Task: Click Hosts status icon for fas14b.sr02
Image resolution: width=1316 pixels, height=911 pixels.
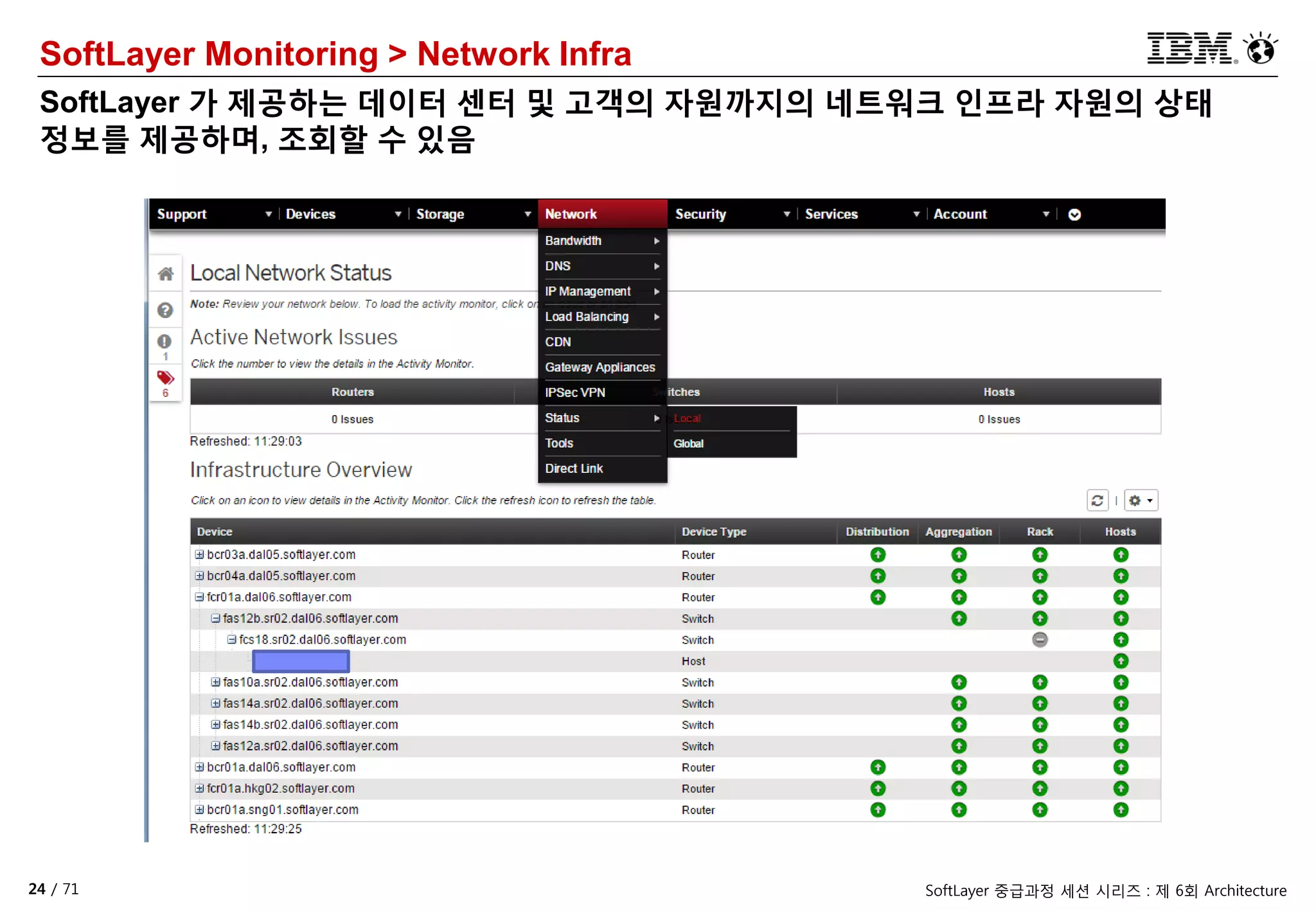Action: pyautogui.click(x=1121, y=725)
